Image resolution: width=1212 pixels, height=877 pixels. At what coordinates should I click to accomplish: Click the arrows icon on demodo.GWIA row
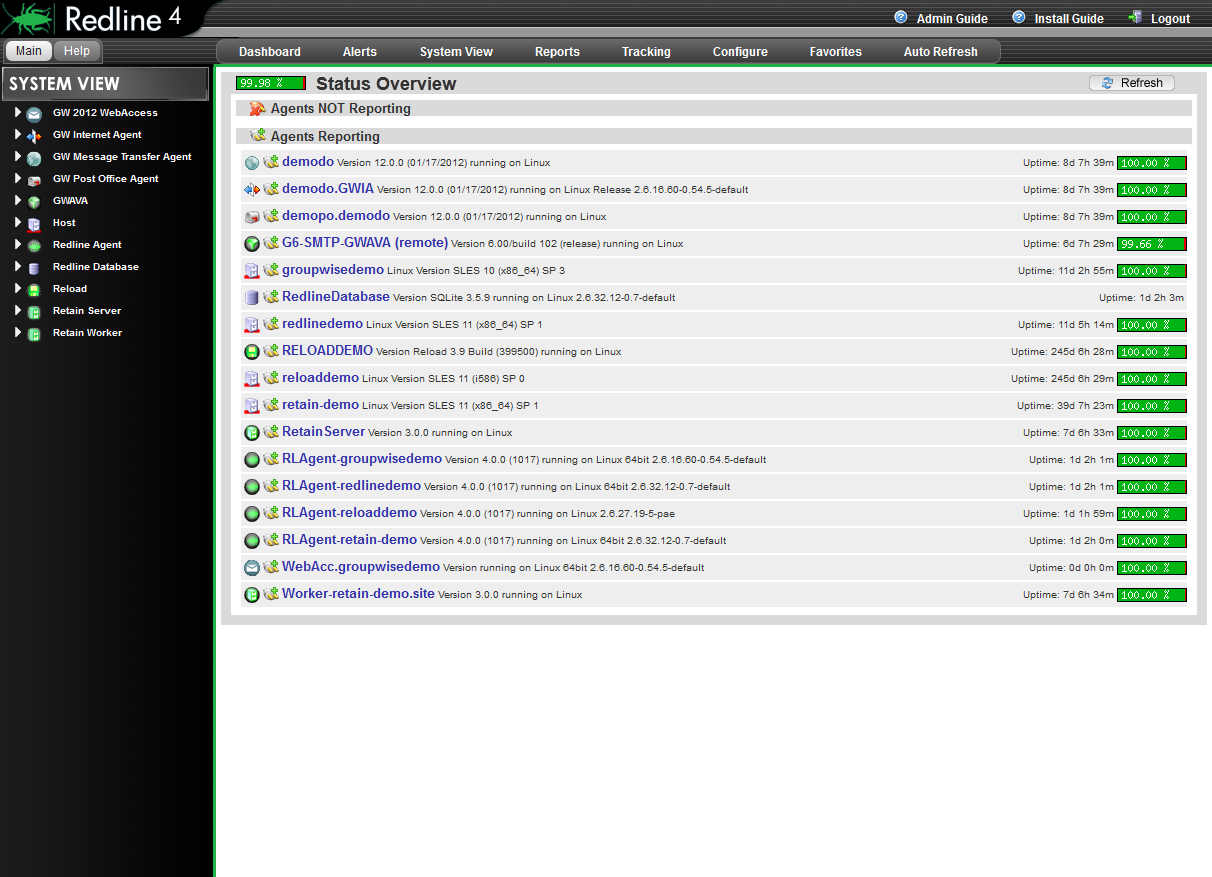point(252,189)
